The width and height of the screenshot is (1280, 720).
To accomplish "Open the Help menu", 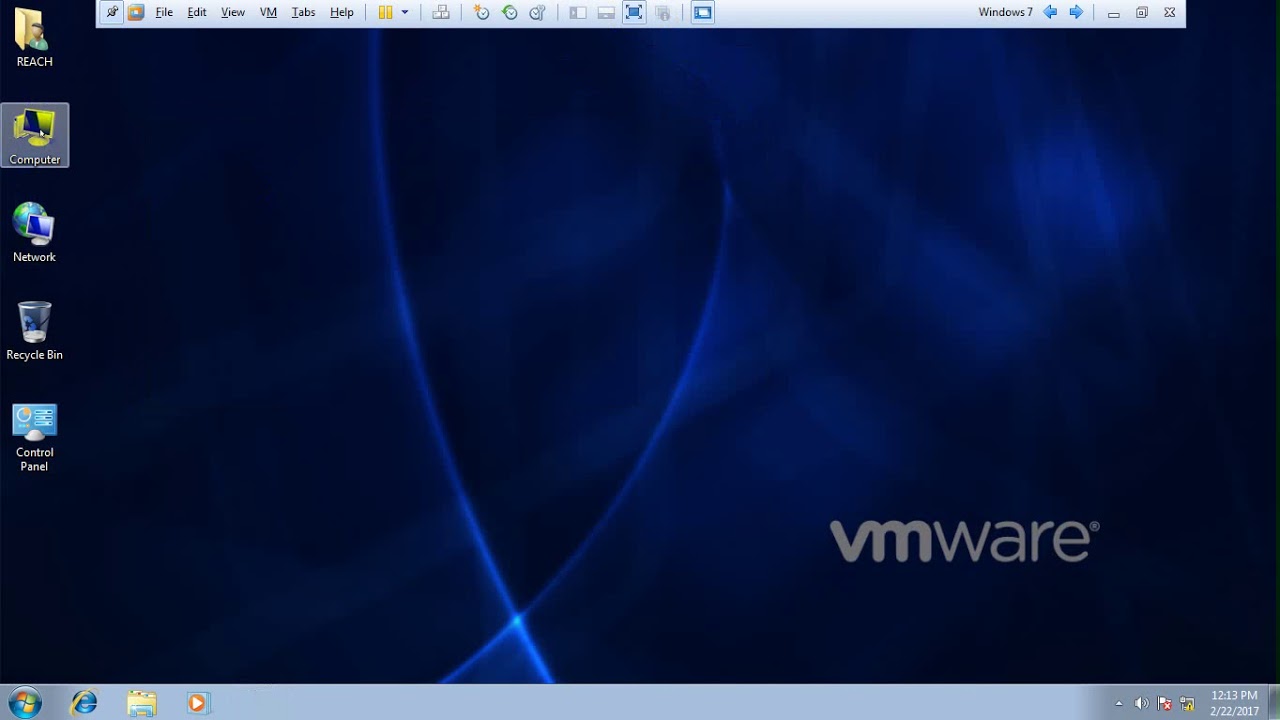I will [342, 13].
